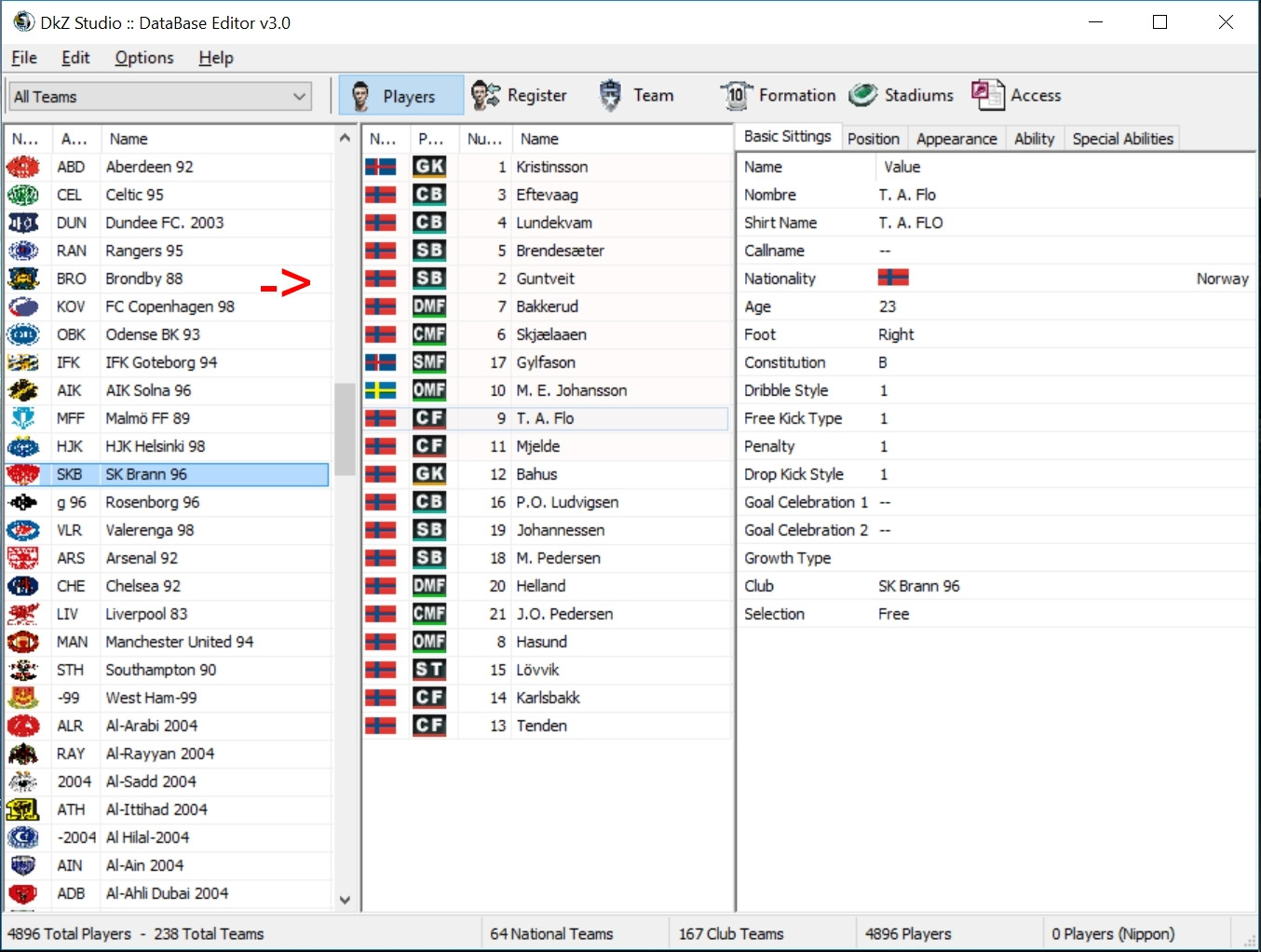Select team Liverpool 83

tap(168, 614)
